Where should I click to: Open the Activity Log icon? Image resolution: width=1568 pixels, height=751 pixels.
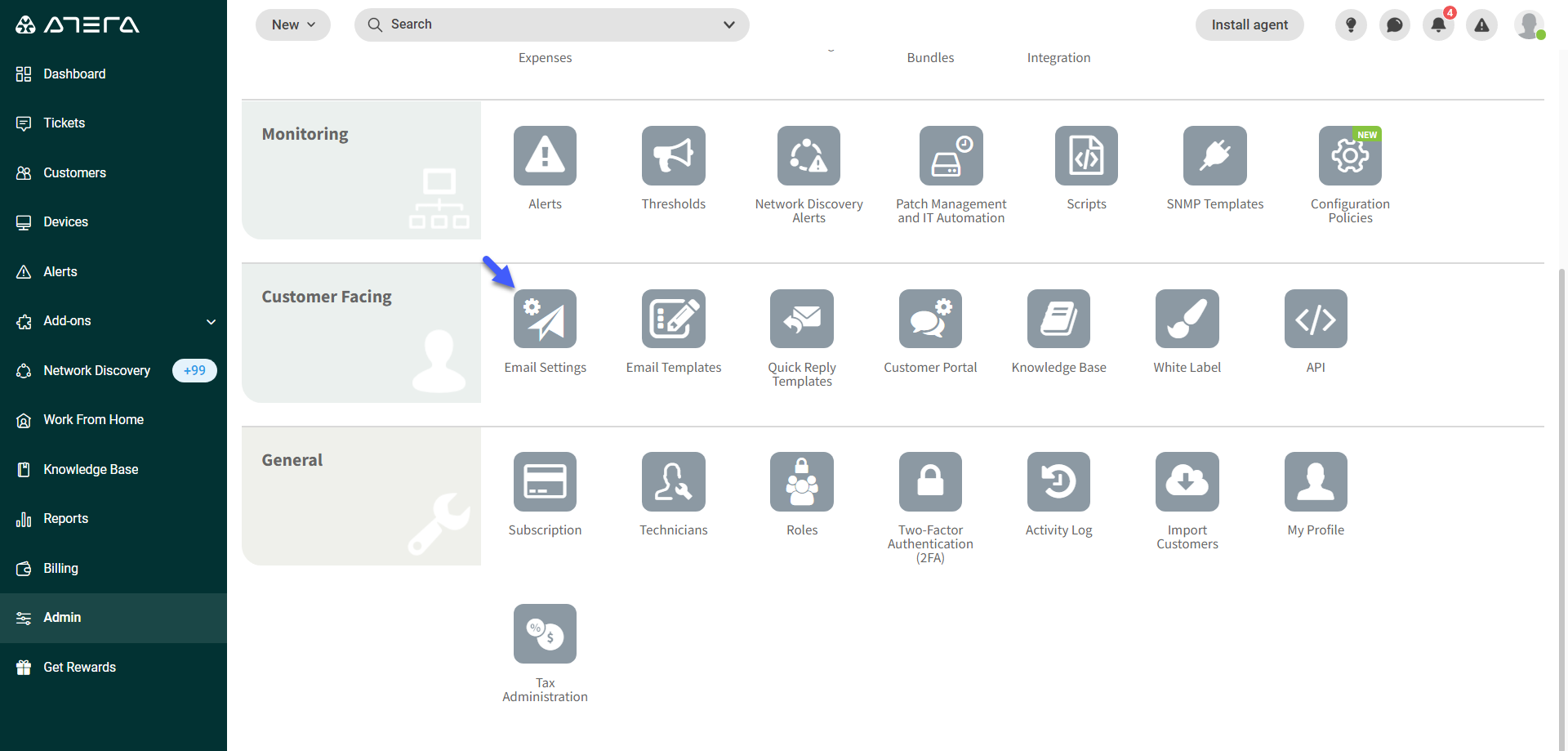(1058, 481)
